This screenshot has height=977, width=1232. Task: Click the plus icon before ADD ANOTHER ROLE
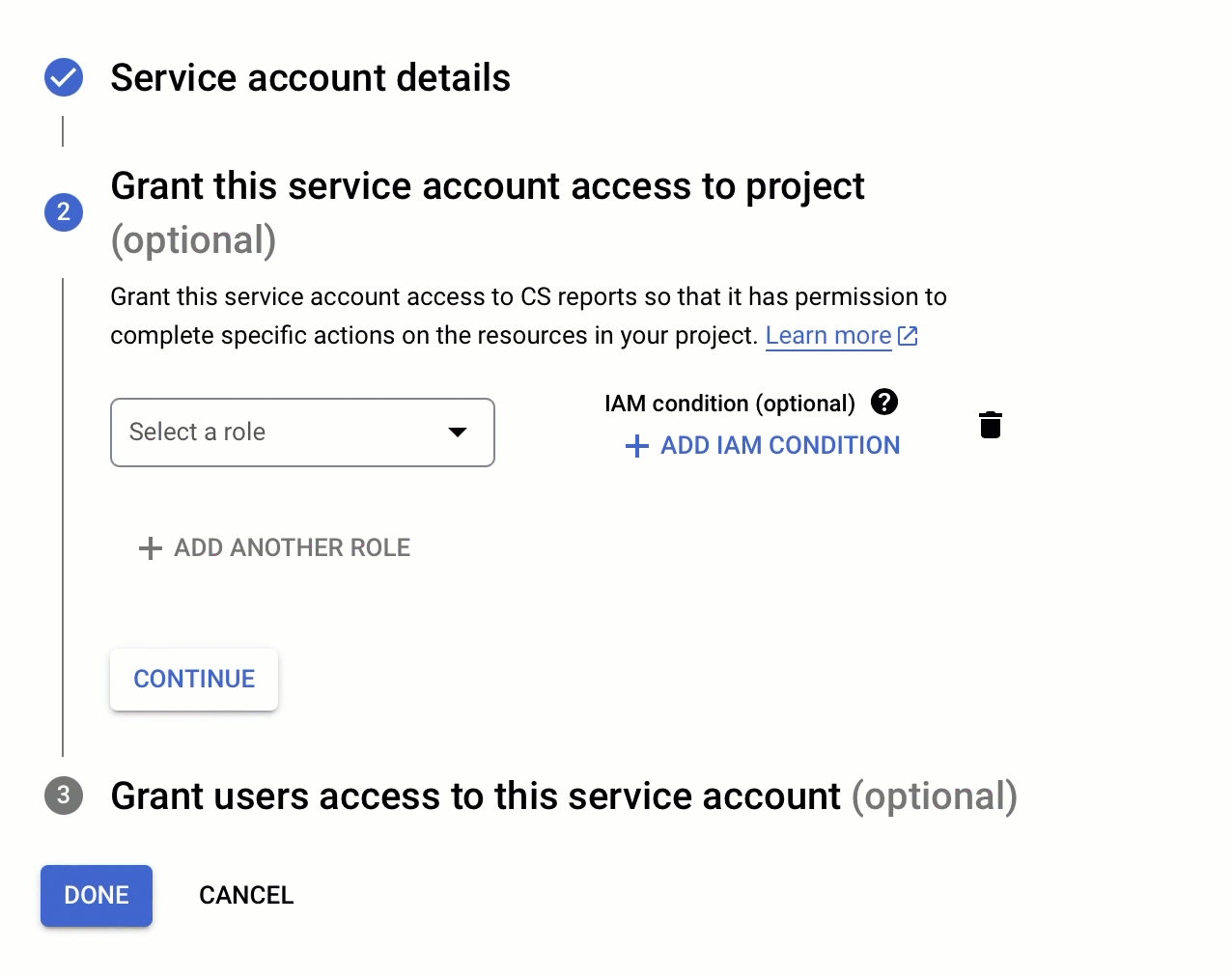coord(151,548)
